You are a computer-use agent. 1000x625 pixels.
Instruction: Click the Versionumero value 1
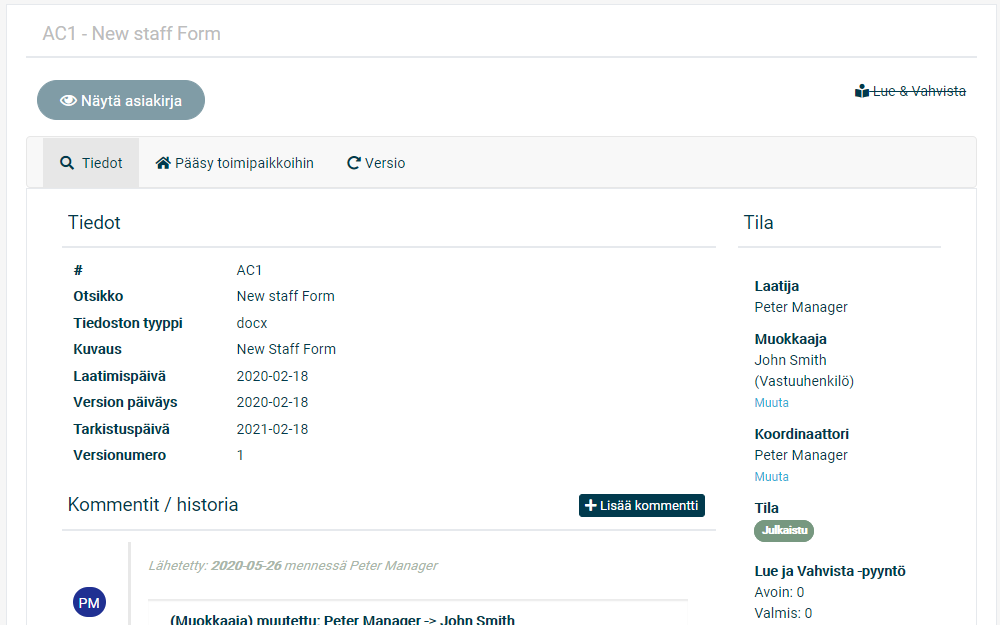240,455
